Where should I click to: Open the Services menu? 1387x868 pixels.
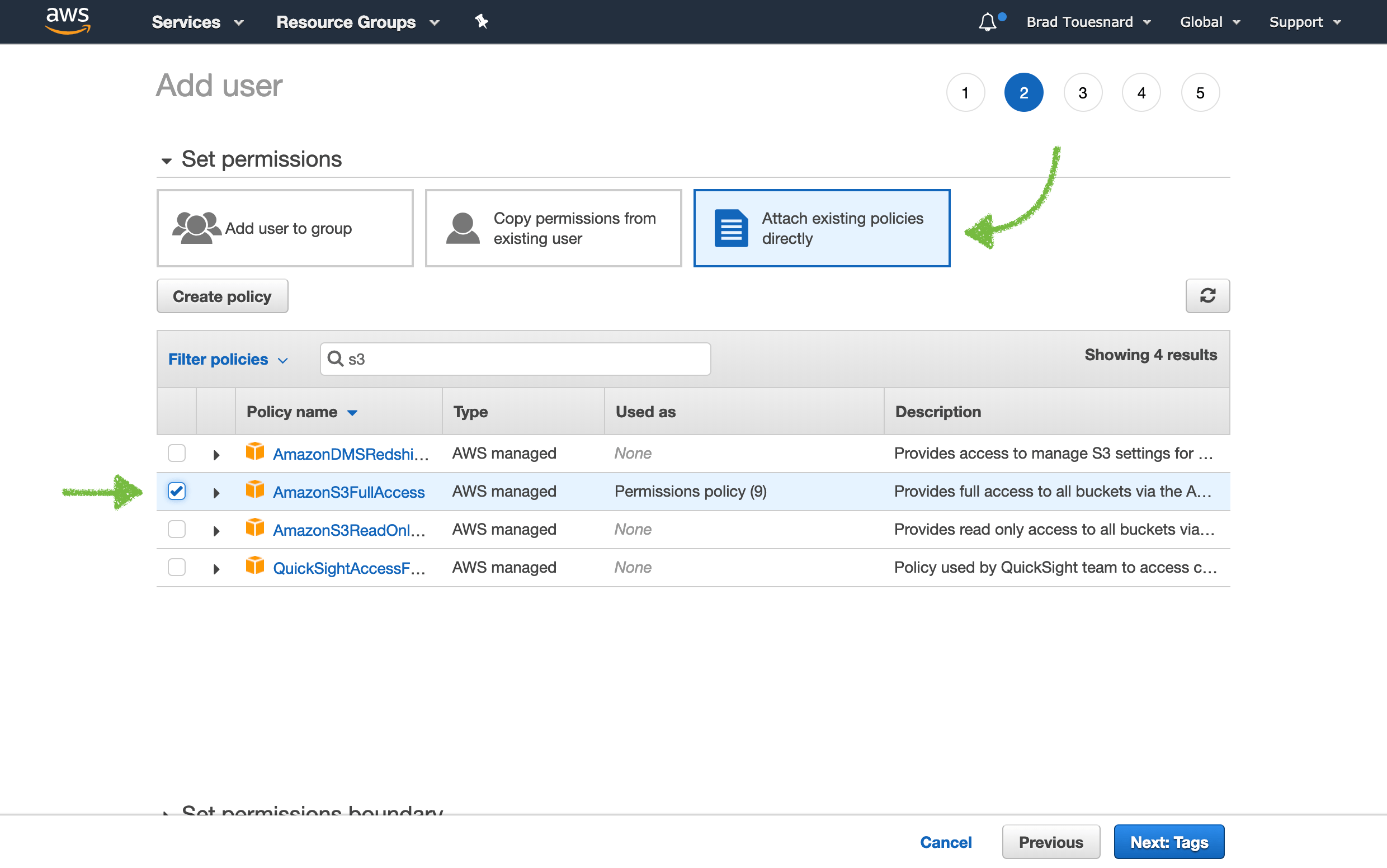tap(197, 22)
